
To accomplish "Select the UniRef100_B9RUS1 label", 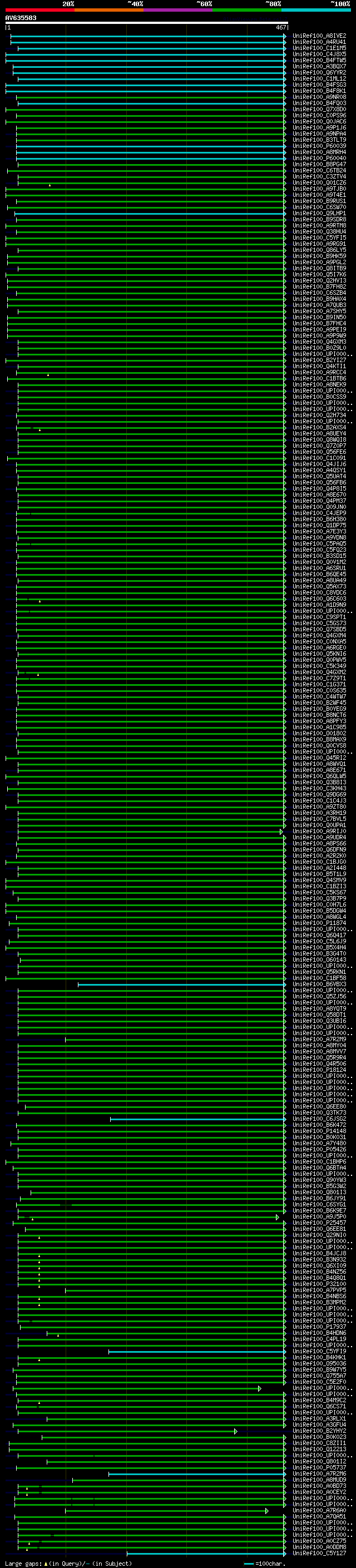I will (x=319, y=201).
